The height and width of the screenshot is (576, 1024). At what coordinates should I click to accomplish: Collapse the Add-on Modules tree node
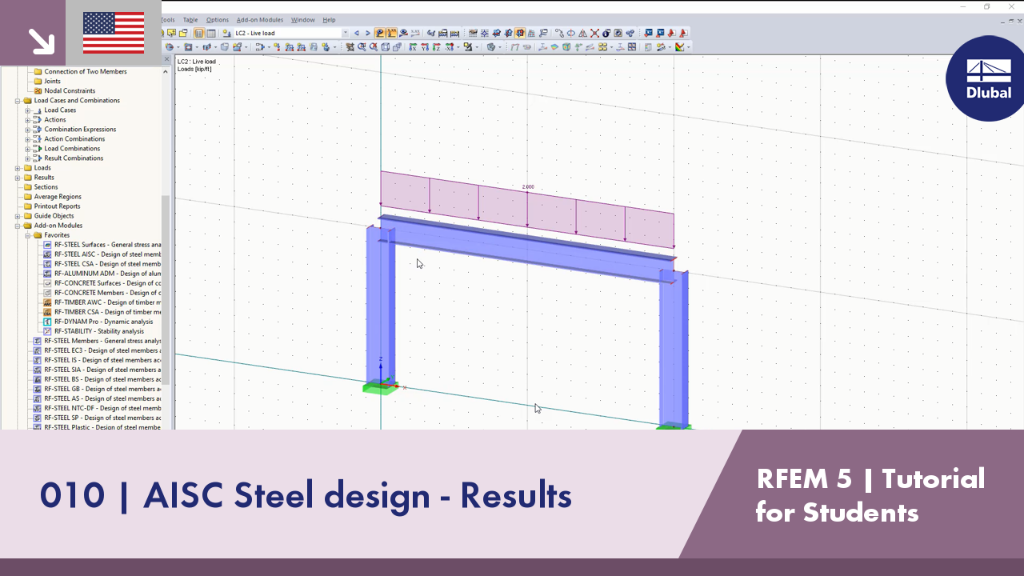click(18, 225)
